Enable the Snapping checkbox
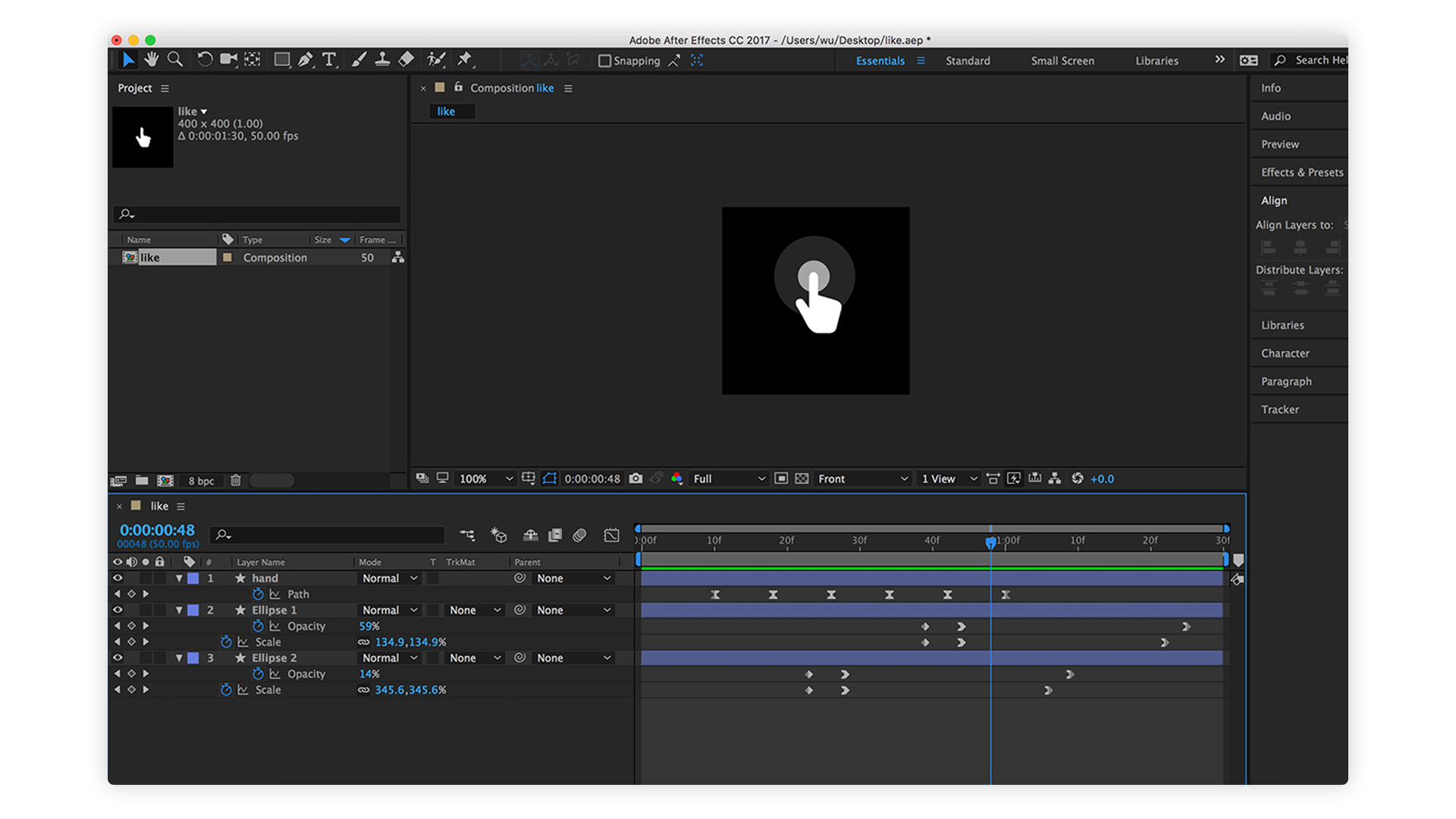 604,61
